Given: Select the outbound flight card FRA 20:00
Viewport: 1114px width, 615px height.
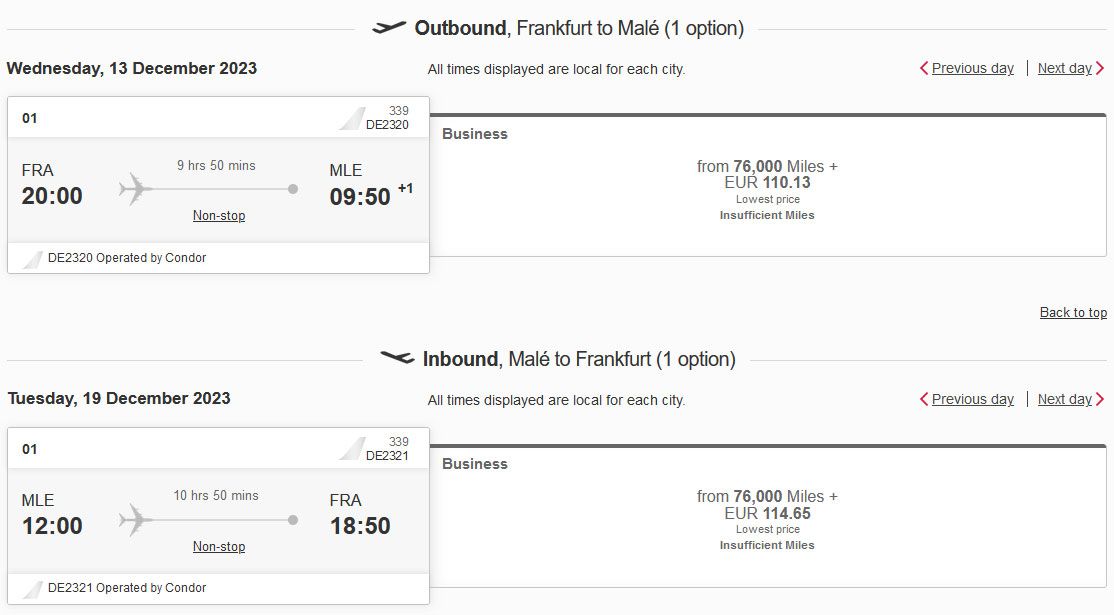Looking at the screenshot, I should [x=218, y=185].
